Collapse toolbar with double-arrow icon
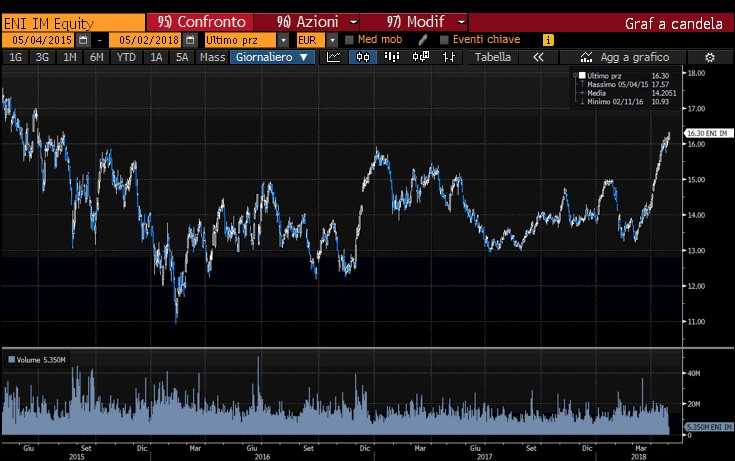The width and height of the screenshot is (735, 461). point(538,57)
